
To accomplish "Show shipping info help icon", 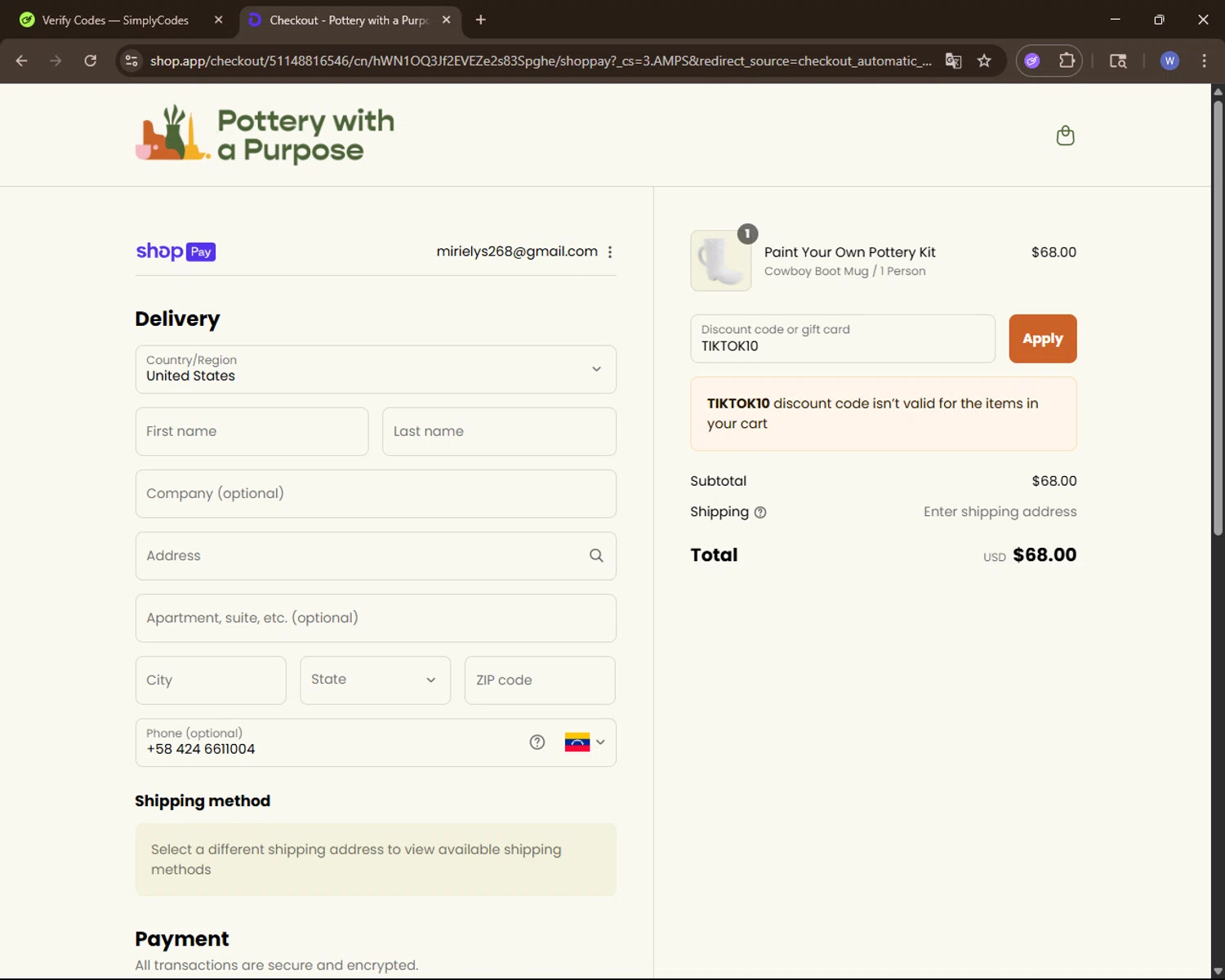I will (760, 512).
